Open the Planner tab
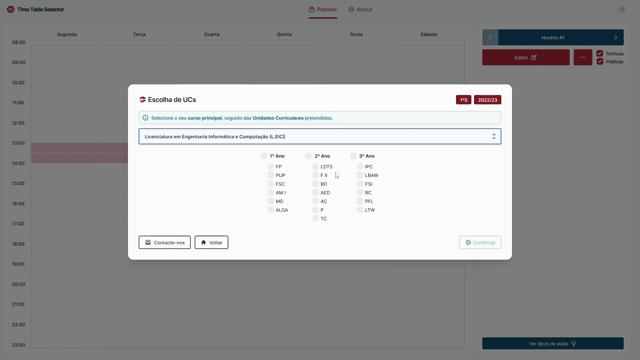Viewport: 640px width, 360px height. [x=322, y=9]
